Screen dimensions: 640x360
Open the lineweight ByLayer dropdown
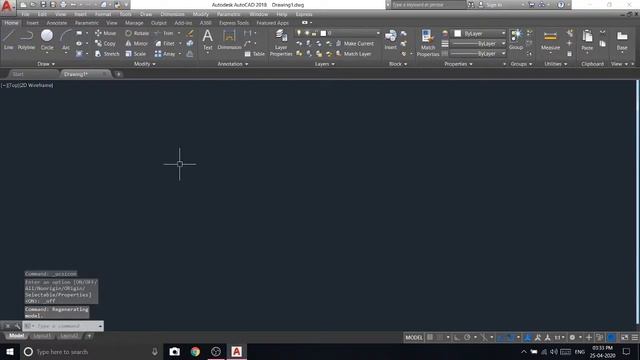pyautogui.click(x=478, y=43)
